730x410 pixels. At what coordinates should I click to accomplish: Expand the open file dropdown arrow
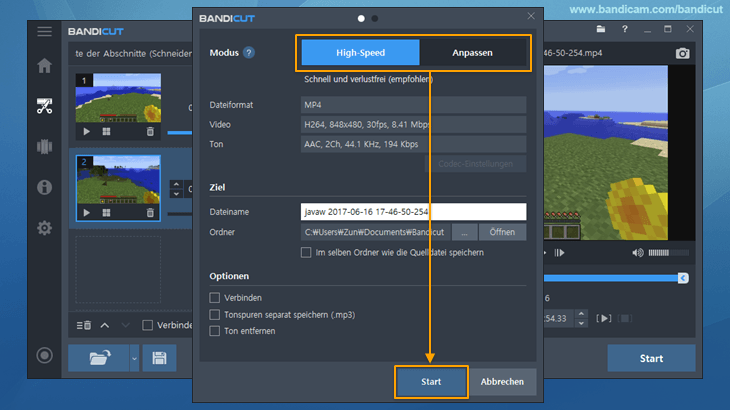point(135,358)
